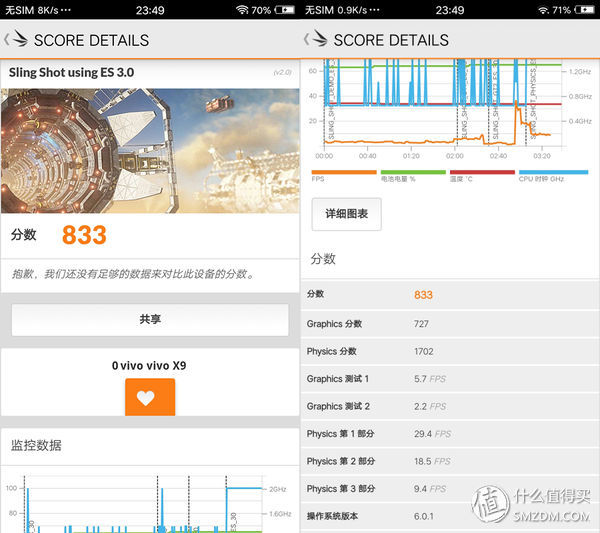Tap battery icon in left status bar
The image size is (600, 533).
point(285,10)
